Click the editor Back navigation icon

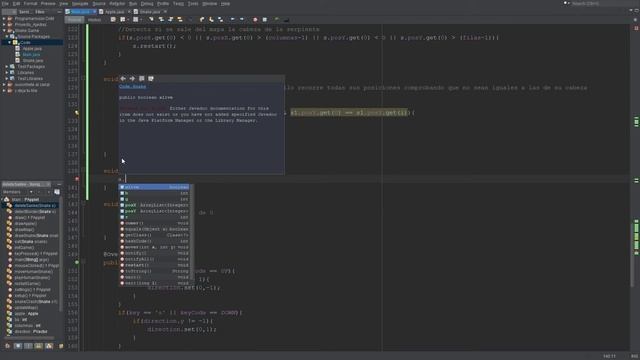pyautogui.click(x=122, y=20)
